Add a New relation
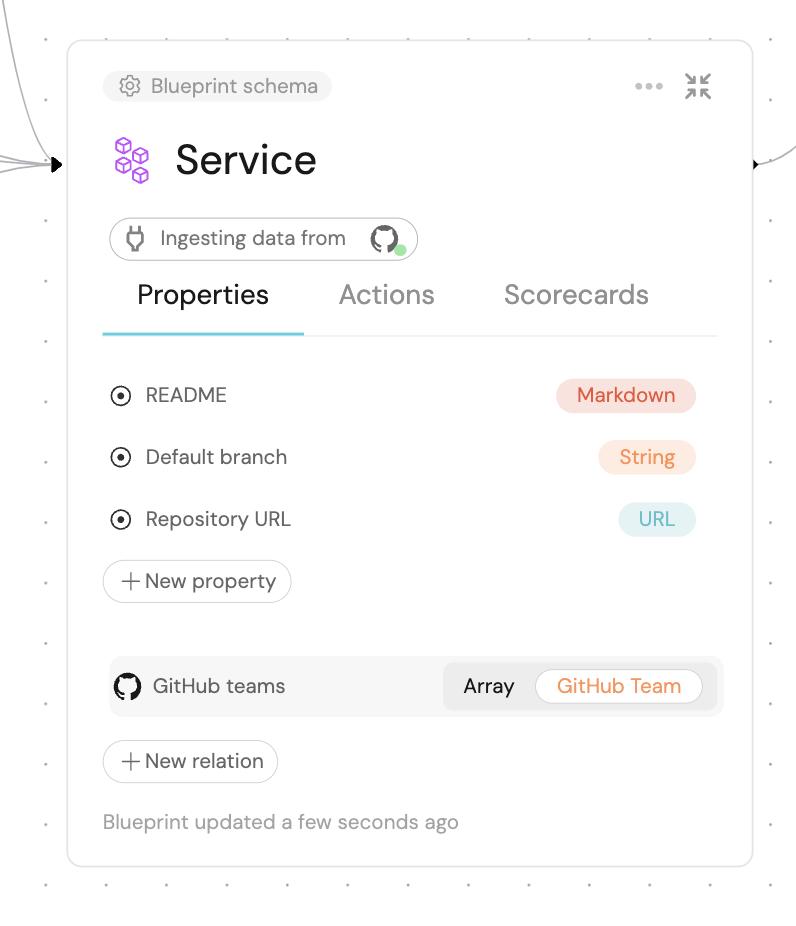The width and height of the screenshot is (796, 926). coord(191,762)
